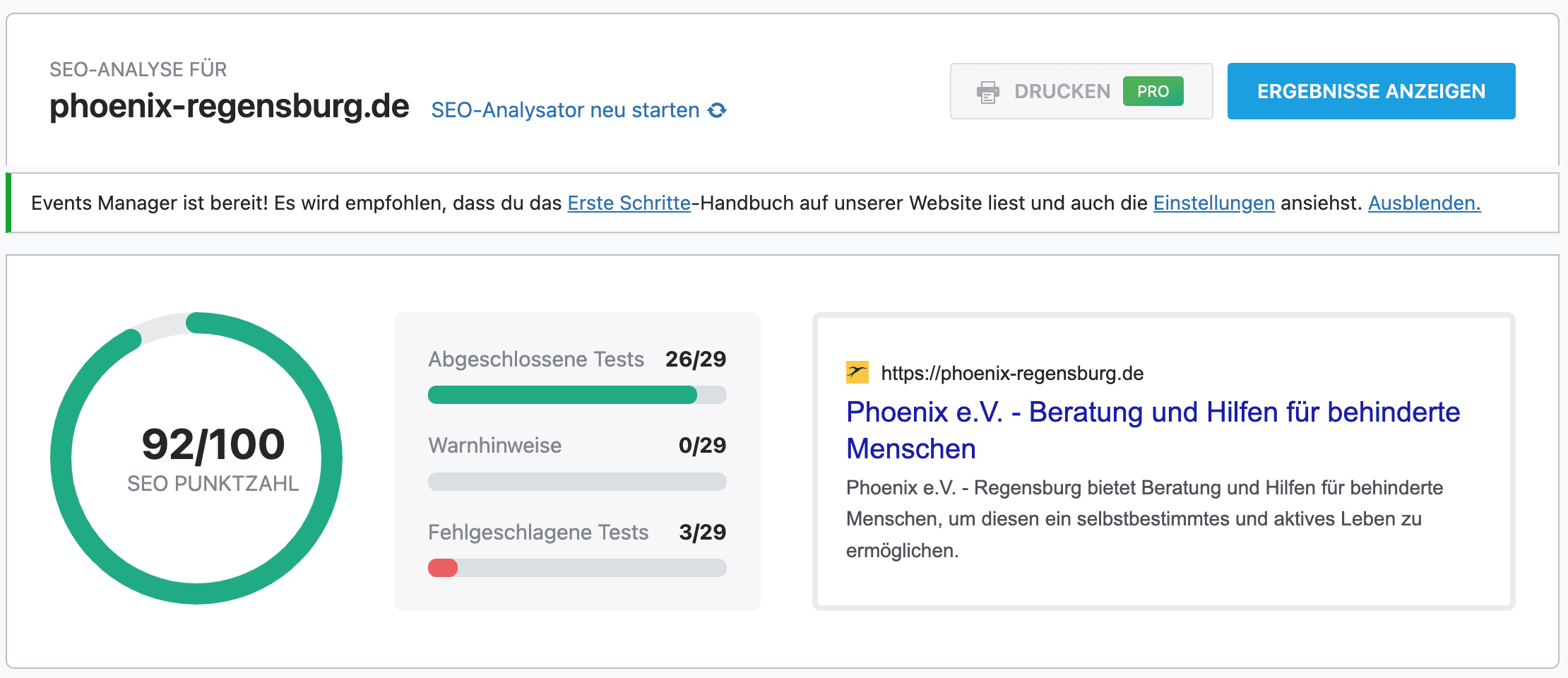Viewport: 1568px width, 678px height.
Task: Click the Abgeschlossene Tests 26/29 count
Action: [695, 359]
